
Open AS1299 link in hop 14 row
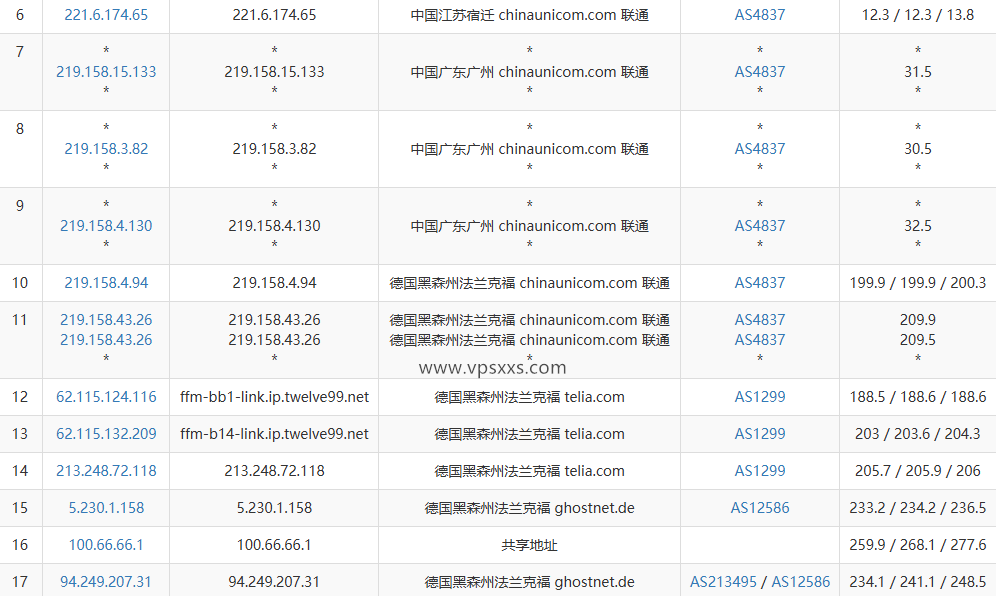pos(760,471)
